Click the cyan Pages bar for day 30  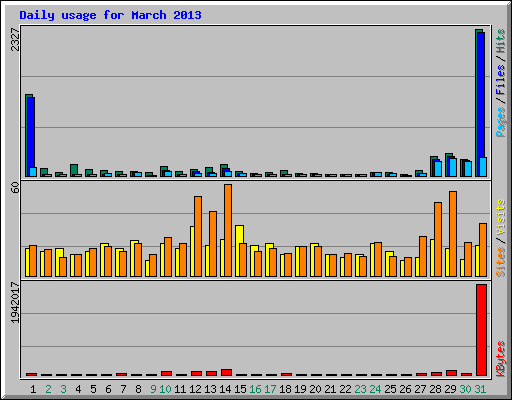(468, 169)
